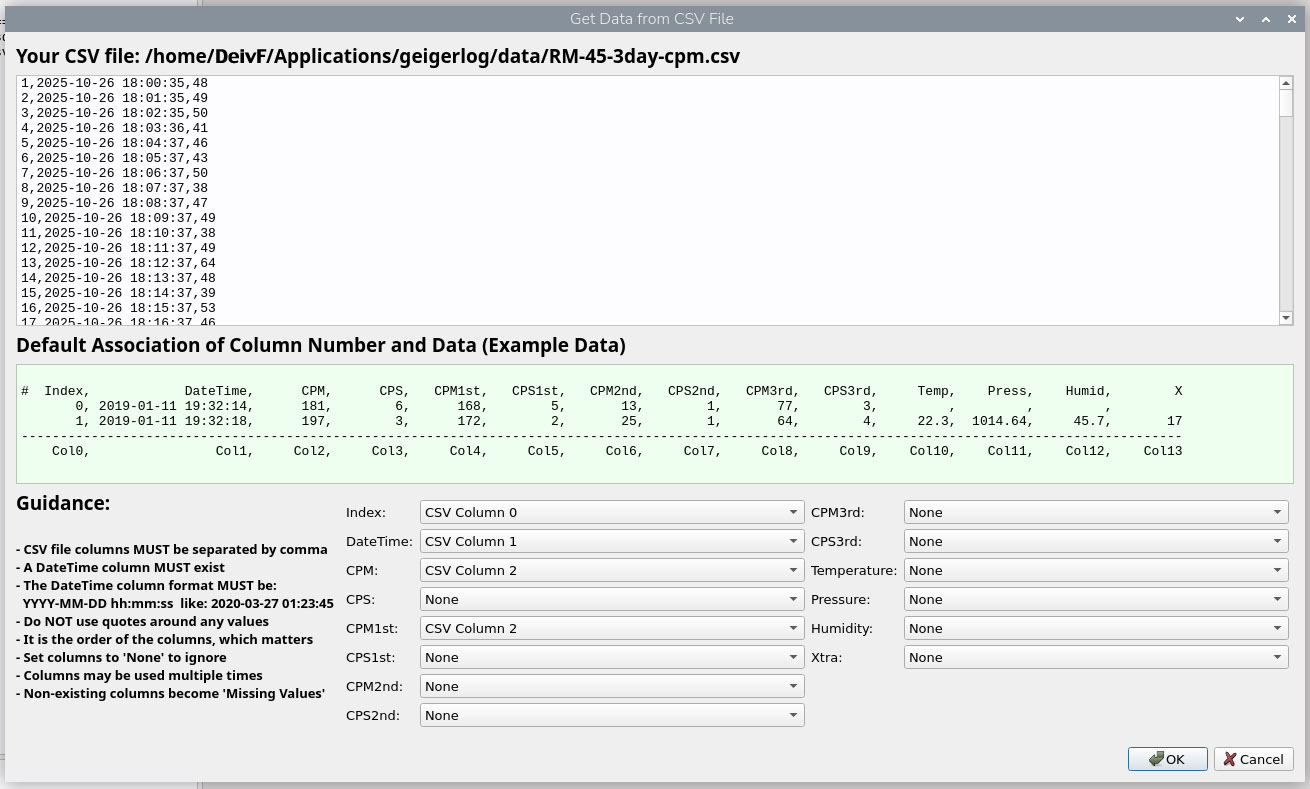The image size is (1310, 789).
Task: Expand the CPS2nd column dropdown
Action: coord(611,715)
